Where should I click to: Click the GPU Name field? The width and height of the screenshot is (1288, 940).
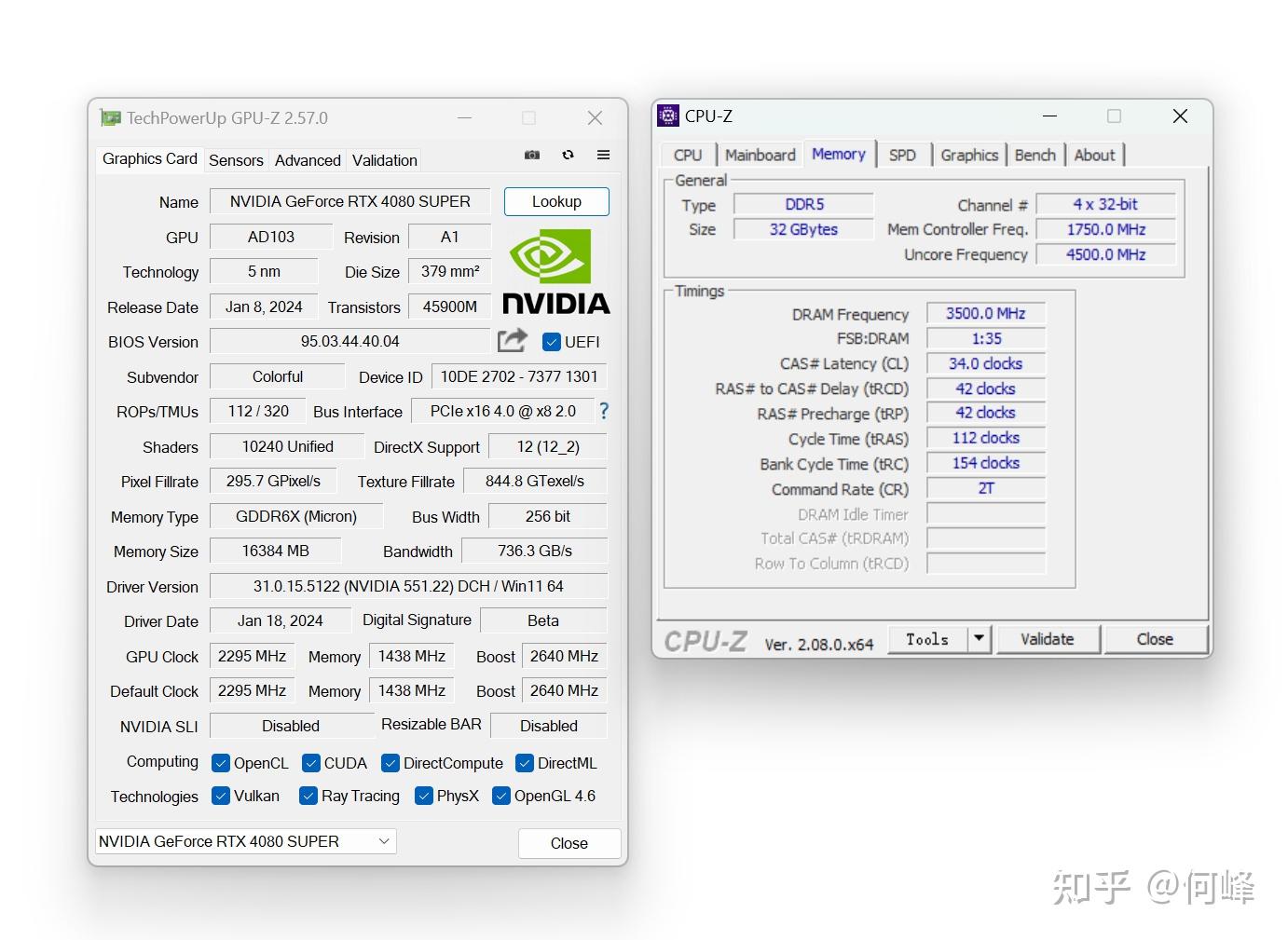(349, 201)
